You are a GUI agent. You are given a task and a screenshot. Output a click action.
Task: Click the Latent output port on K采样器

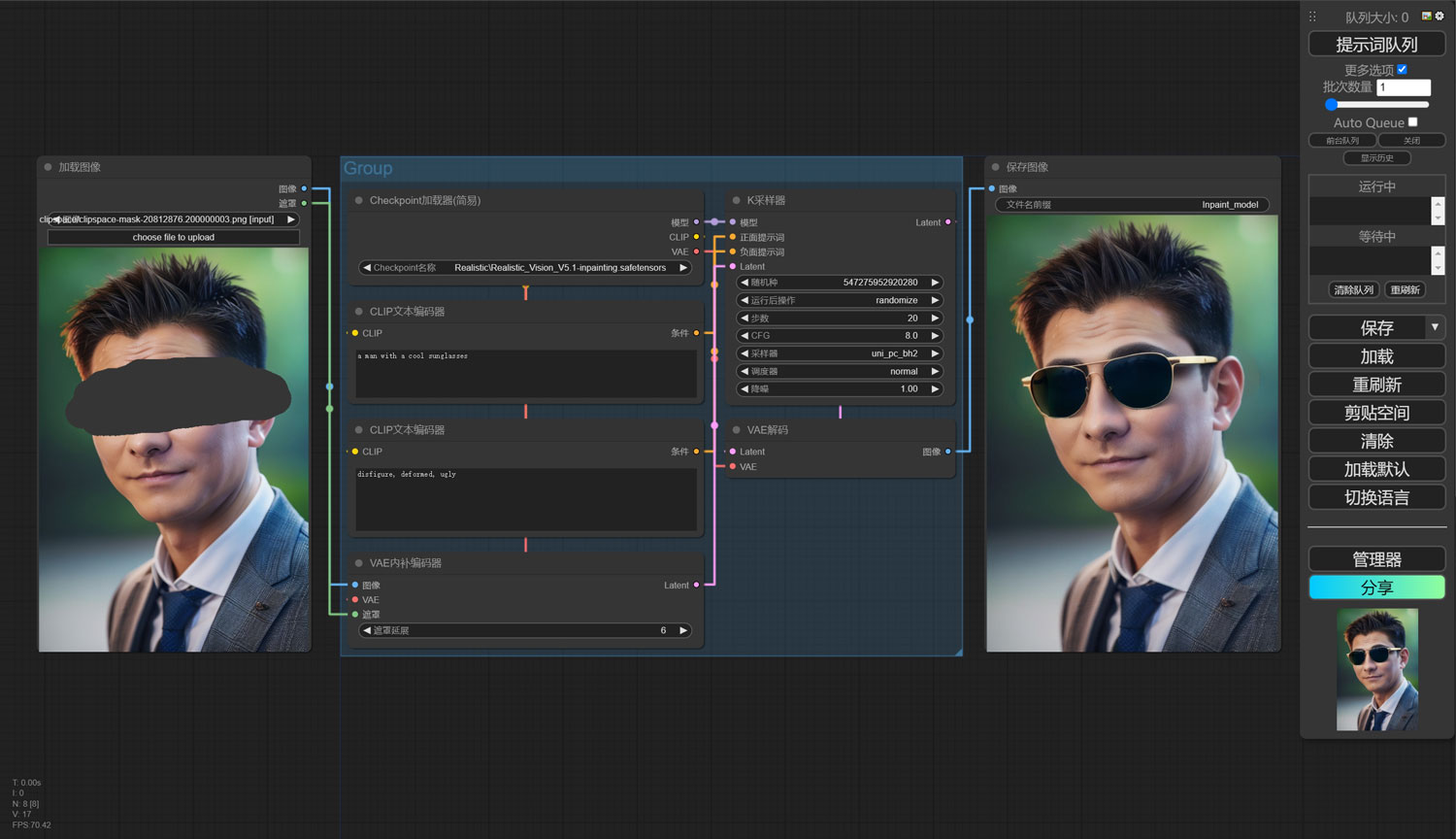(948, 222)
